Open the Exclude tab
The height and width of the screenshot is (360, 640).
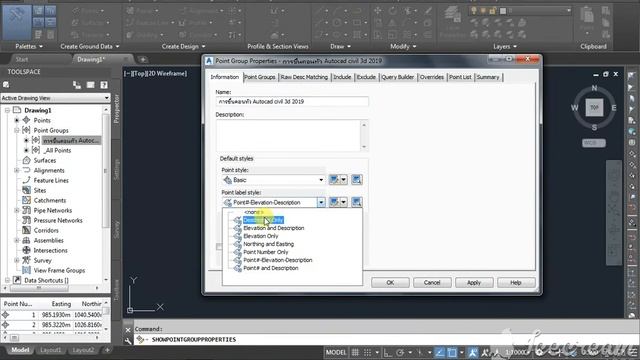[366, 77]
